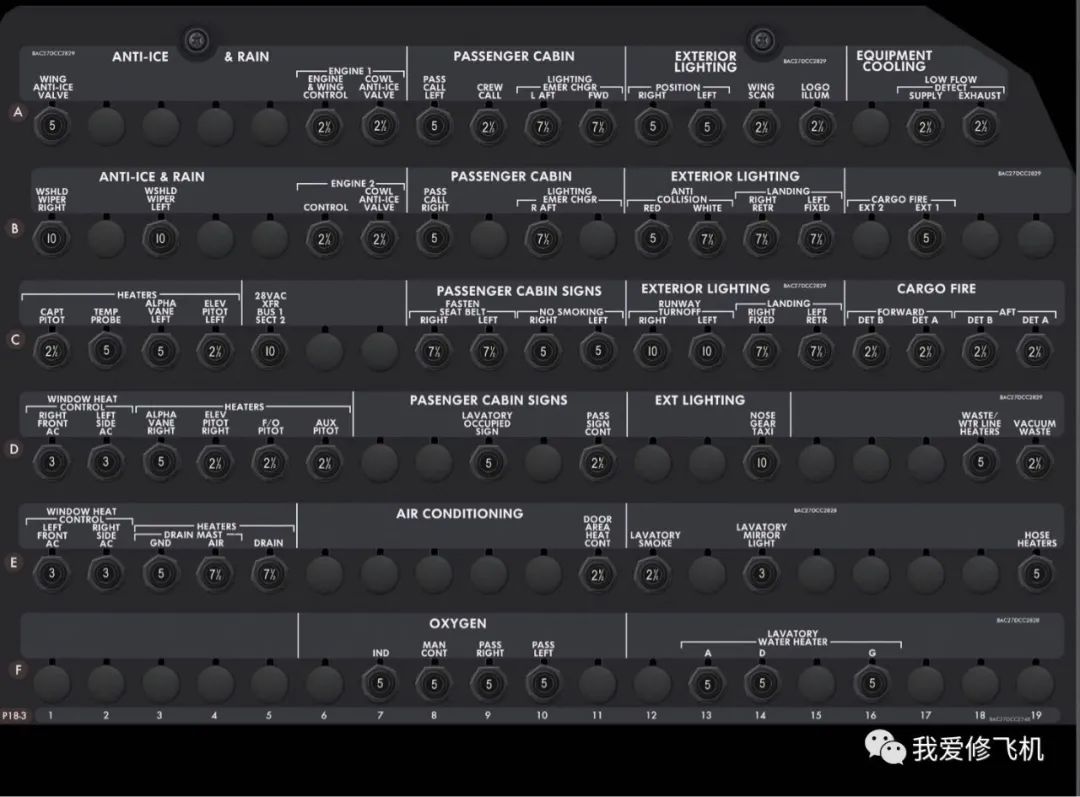1080x797 pixels.
Task: Toggle Landing Right Fixed breaker in row C
Action: coord(761,351)
